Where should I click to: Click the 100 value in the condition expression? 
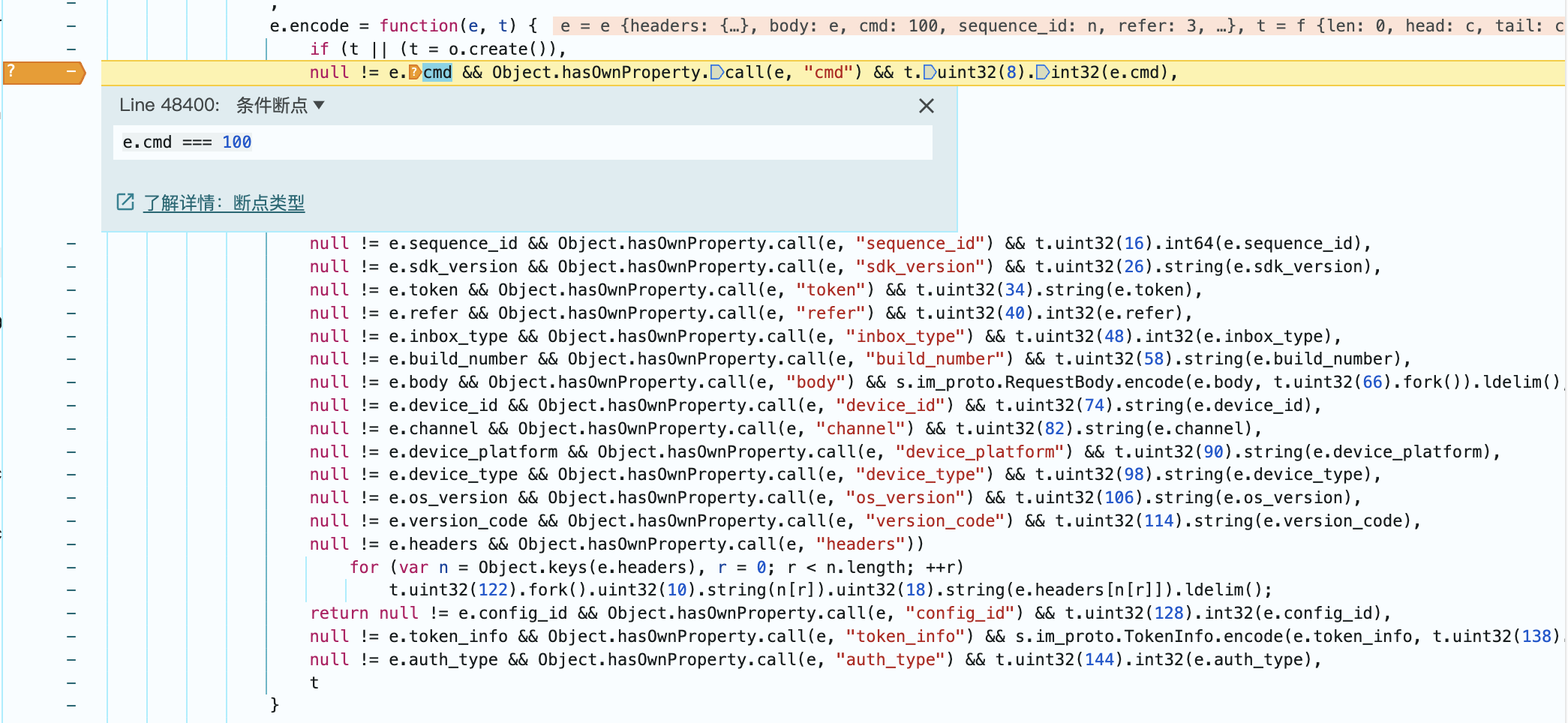[236, 142]
